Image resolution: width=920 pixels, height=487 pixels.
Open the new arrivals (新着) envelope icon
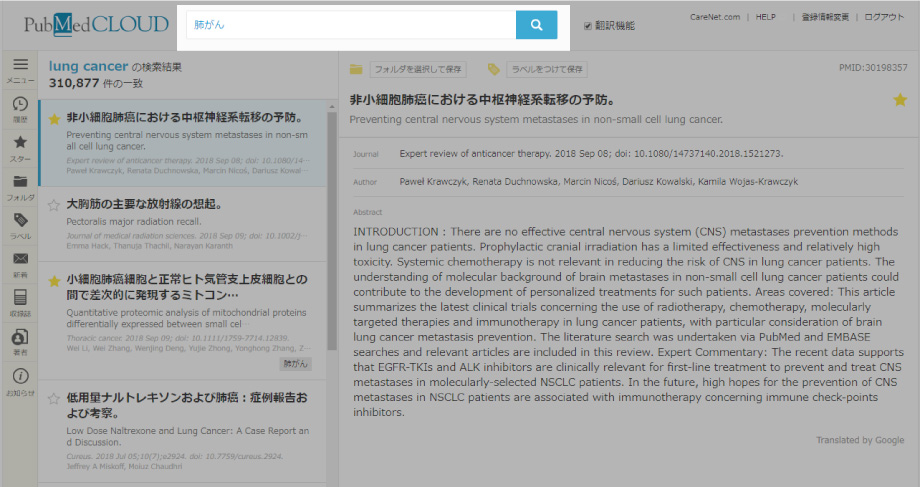[x=20, y=263]
